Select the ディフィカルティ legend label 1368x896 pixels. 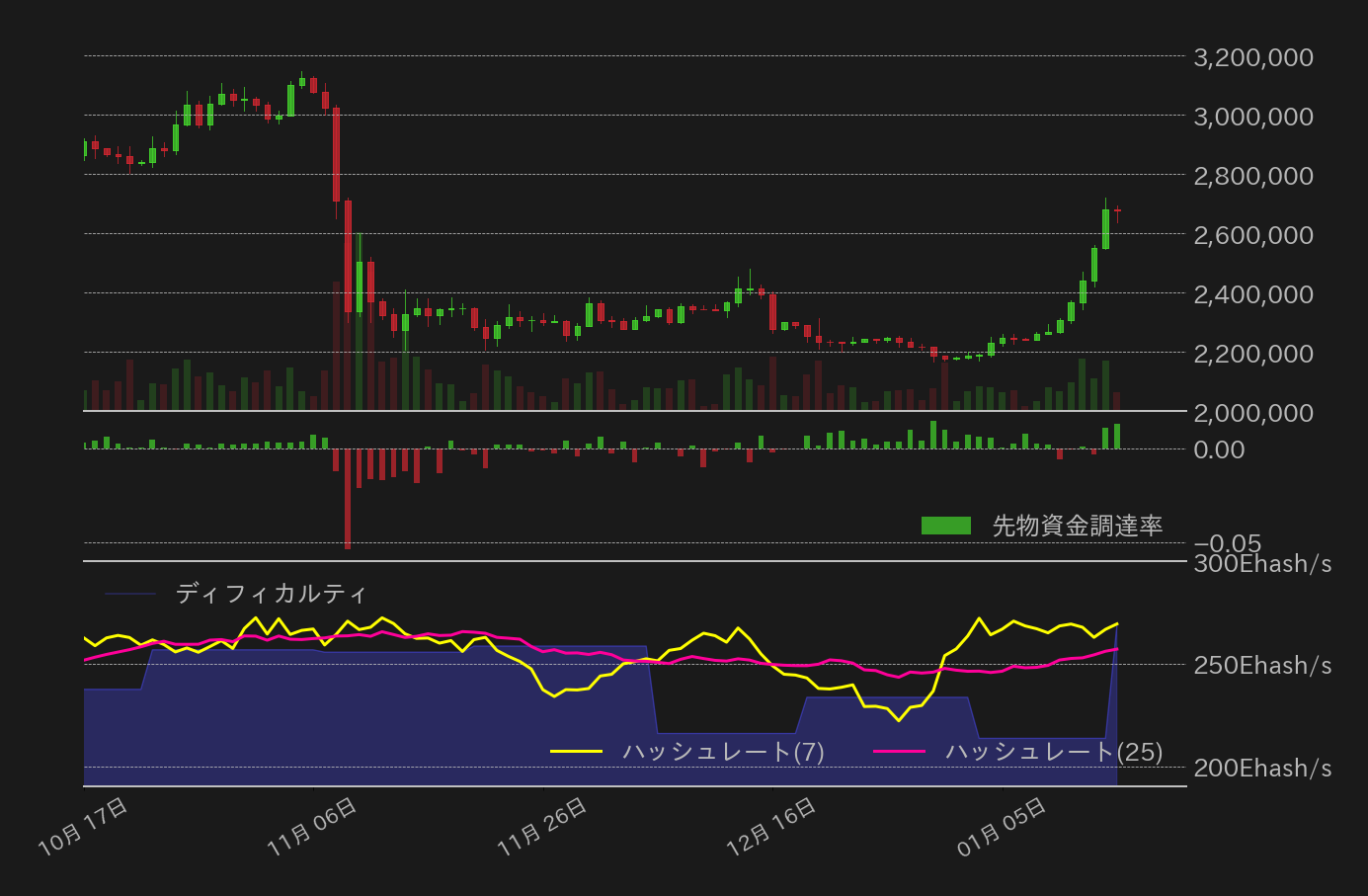tap(271, 594)
